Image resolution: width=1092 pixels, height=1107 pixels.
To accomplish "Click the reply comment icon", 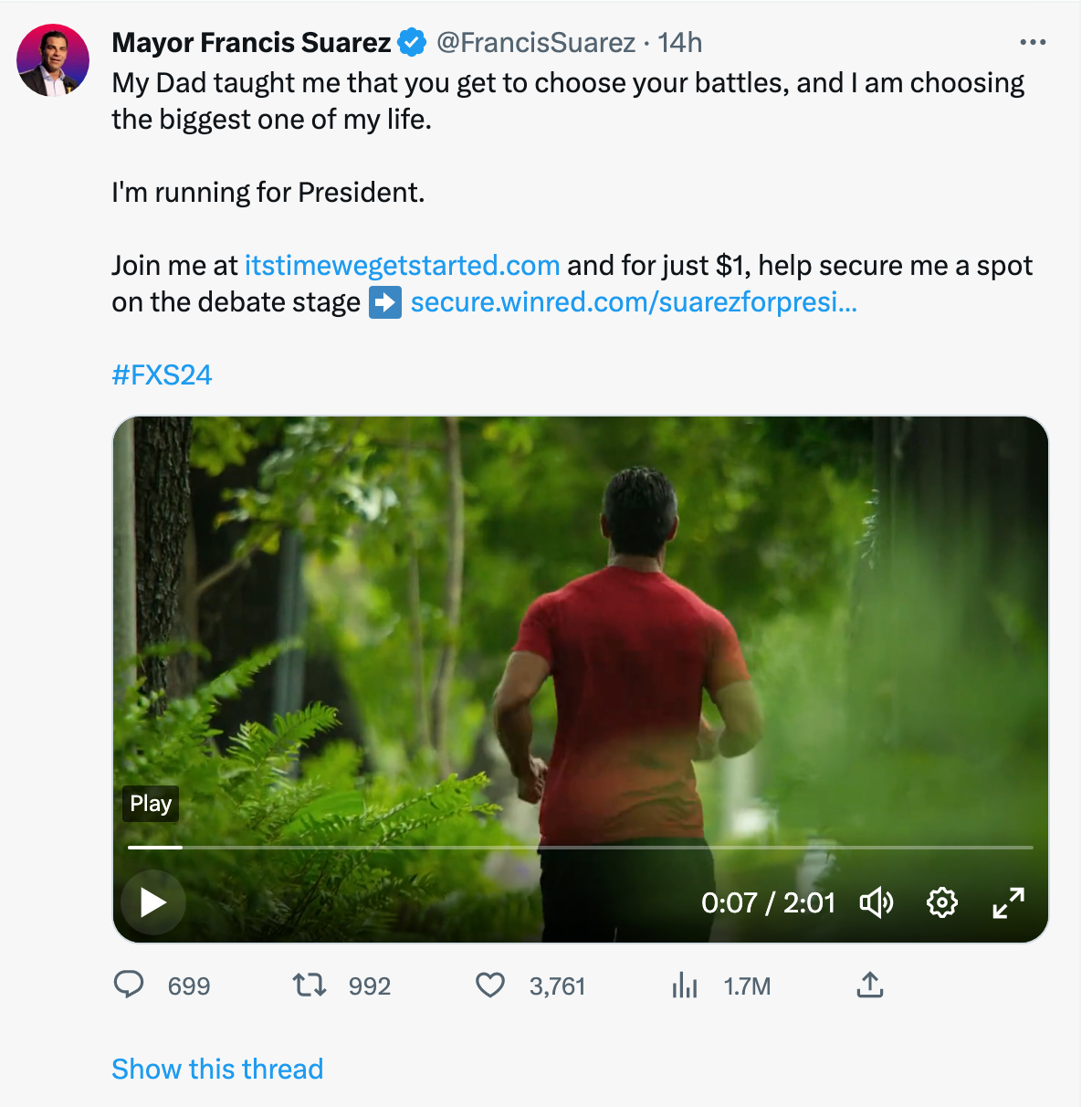I will (x=129, y=985).
